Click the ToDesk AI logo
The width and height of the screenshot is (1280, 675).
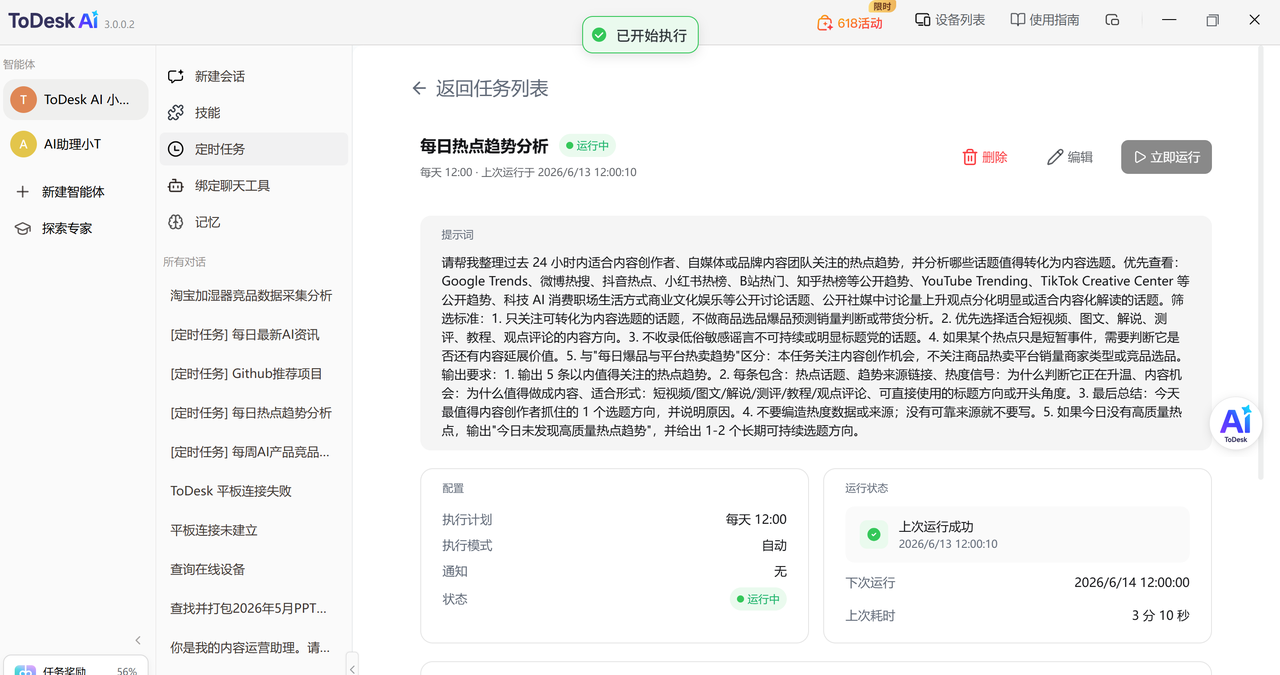(53, 20)
